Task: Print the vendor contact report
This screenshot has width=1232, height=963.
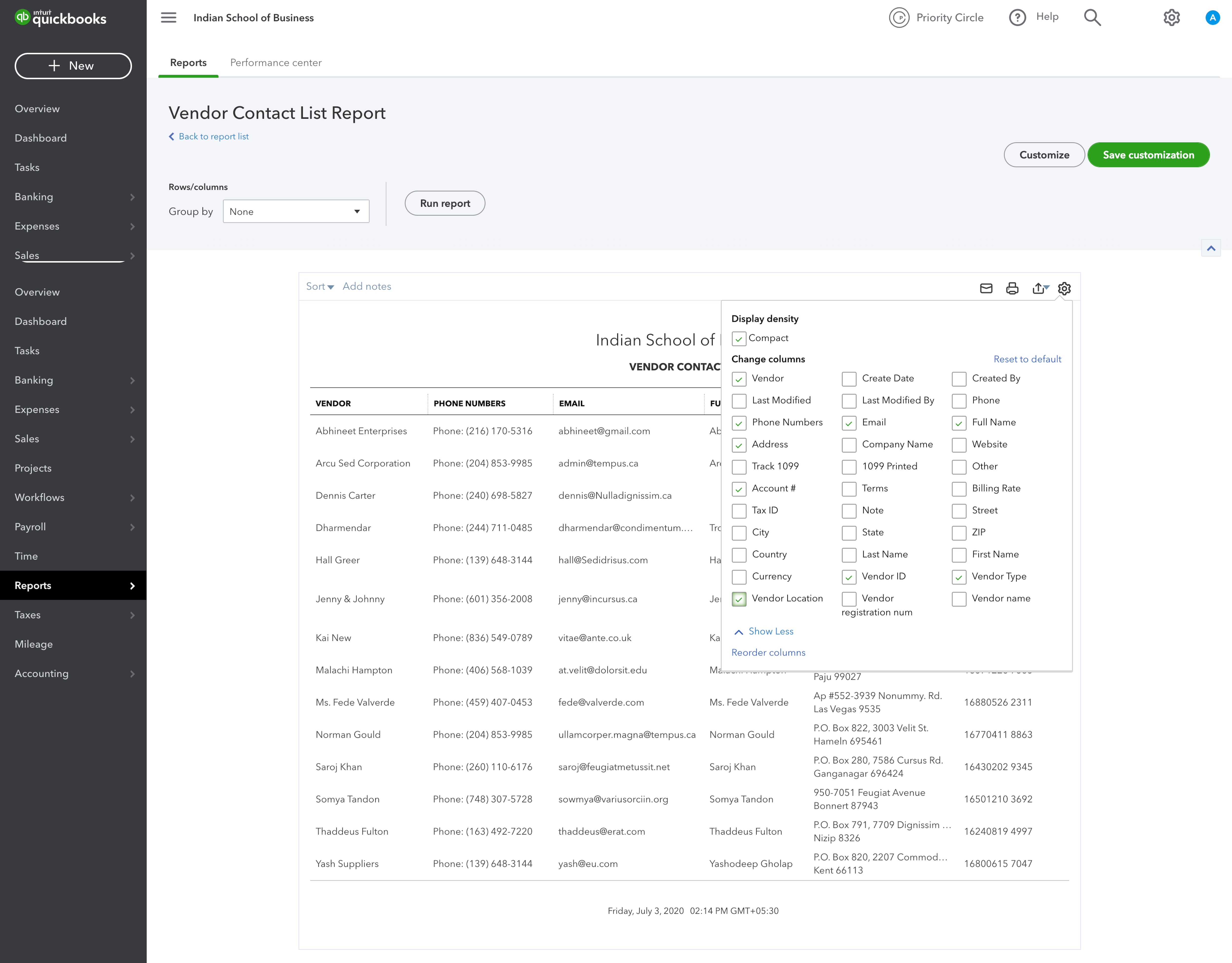Action: (1012, 288)
